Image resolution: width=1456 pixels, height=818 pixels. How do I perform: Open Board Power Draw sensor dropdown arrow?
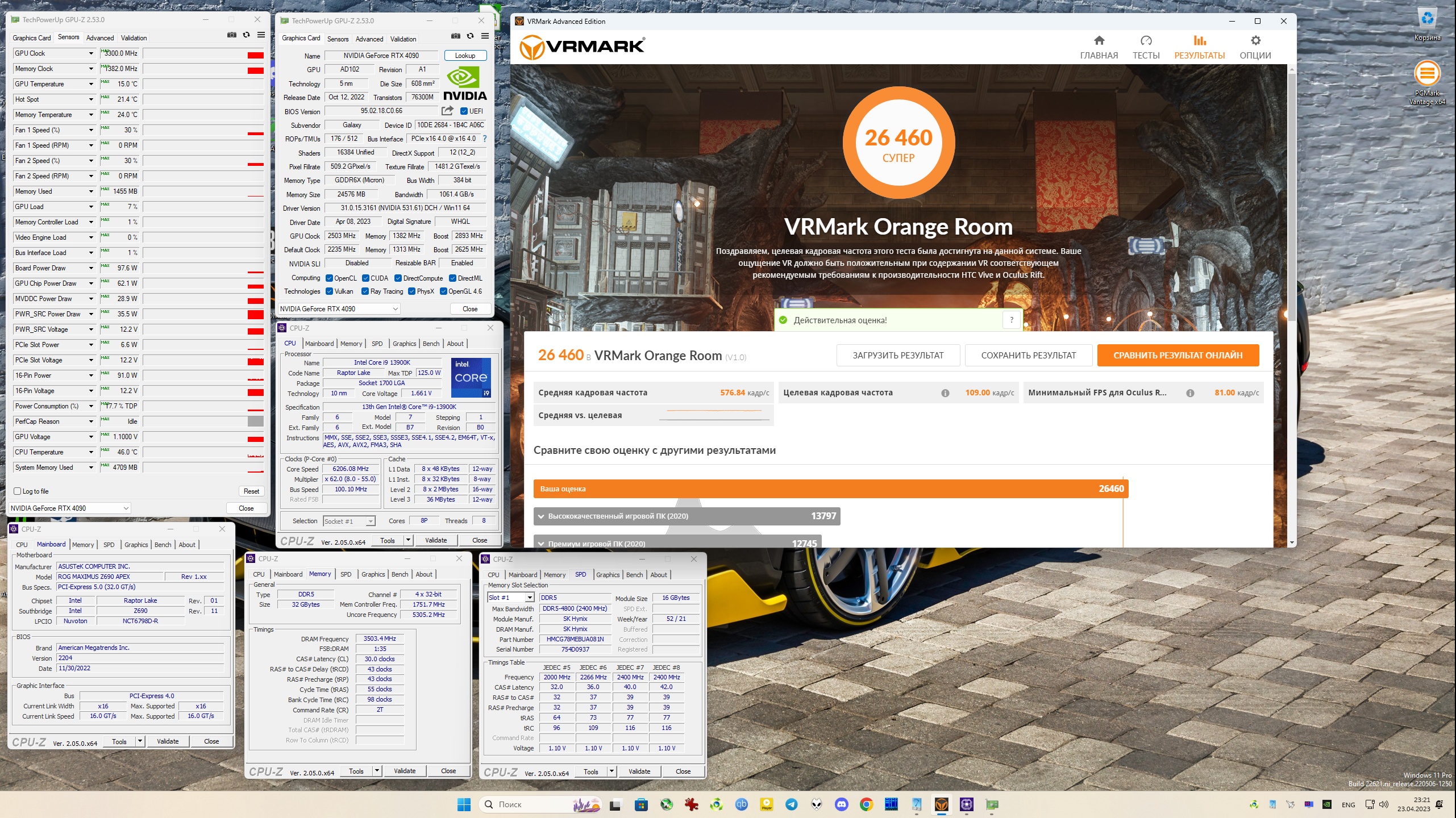coord(91,268)
